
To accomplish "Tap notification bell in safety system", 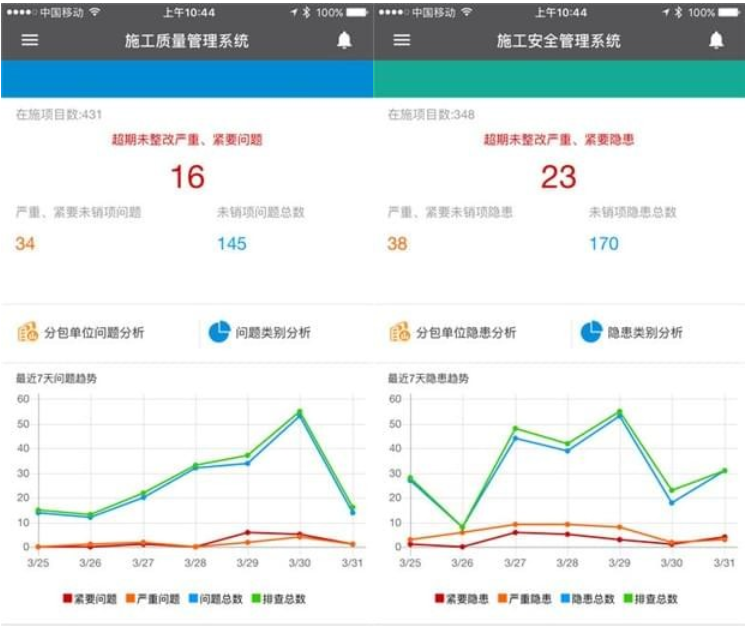I will [x=716, y=41].
